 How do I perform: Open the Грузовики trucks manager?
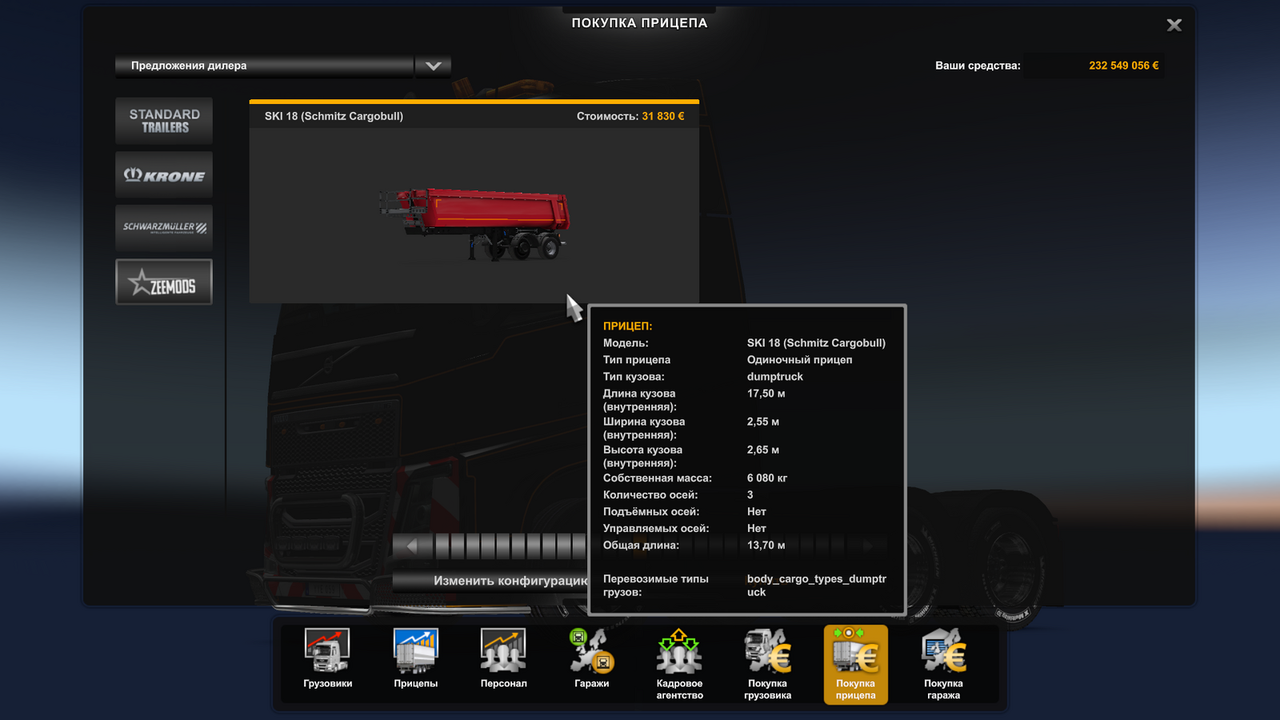point(327,659)
